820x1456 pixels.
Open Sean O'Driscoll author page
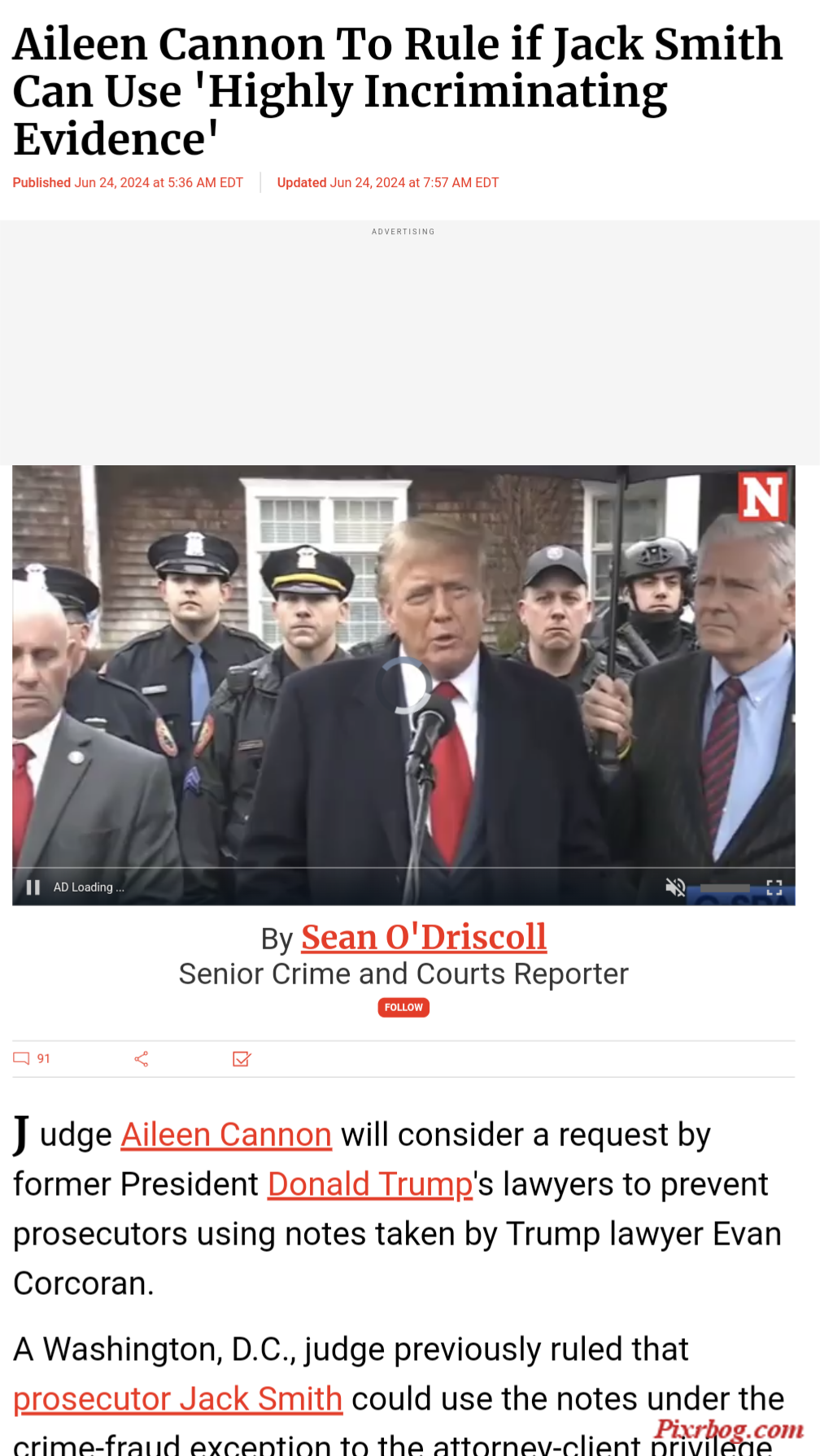tap(424, 937)
